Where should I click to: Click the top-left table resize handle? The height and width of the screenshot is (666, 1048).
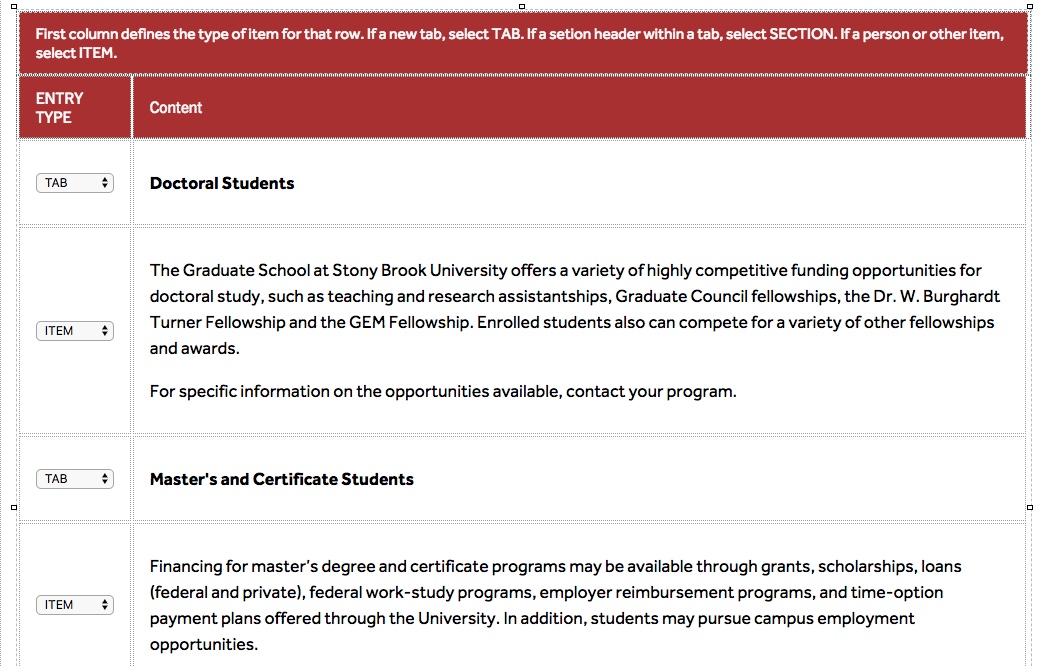point(14,7)
